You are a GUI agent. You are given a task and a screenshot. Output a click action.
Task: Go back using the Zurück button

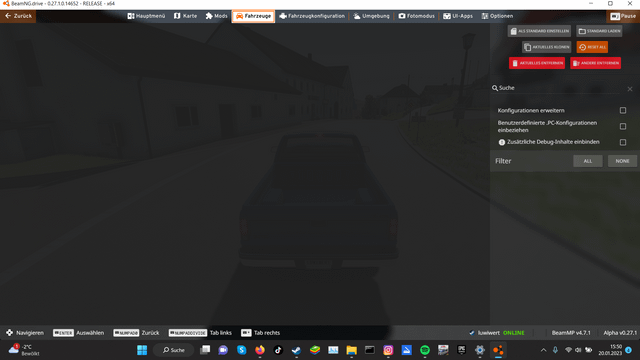(18, 16)
